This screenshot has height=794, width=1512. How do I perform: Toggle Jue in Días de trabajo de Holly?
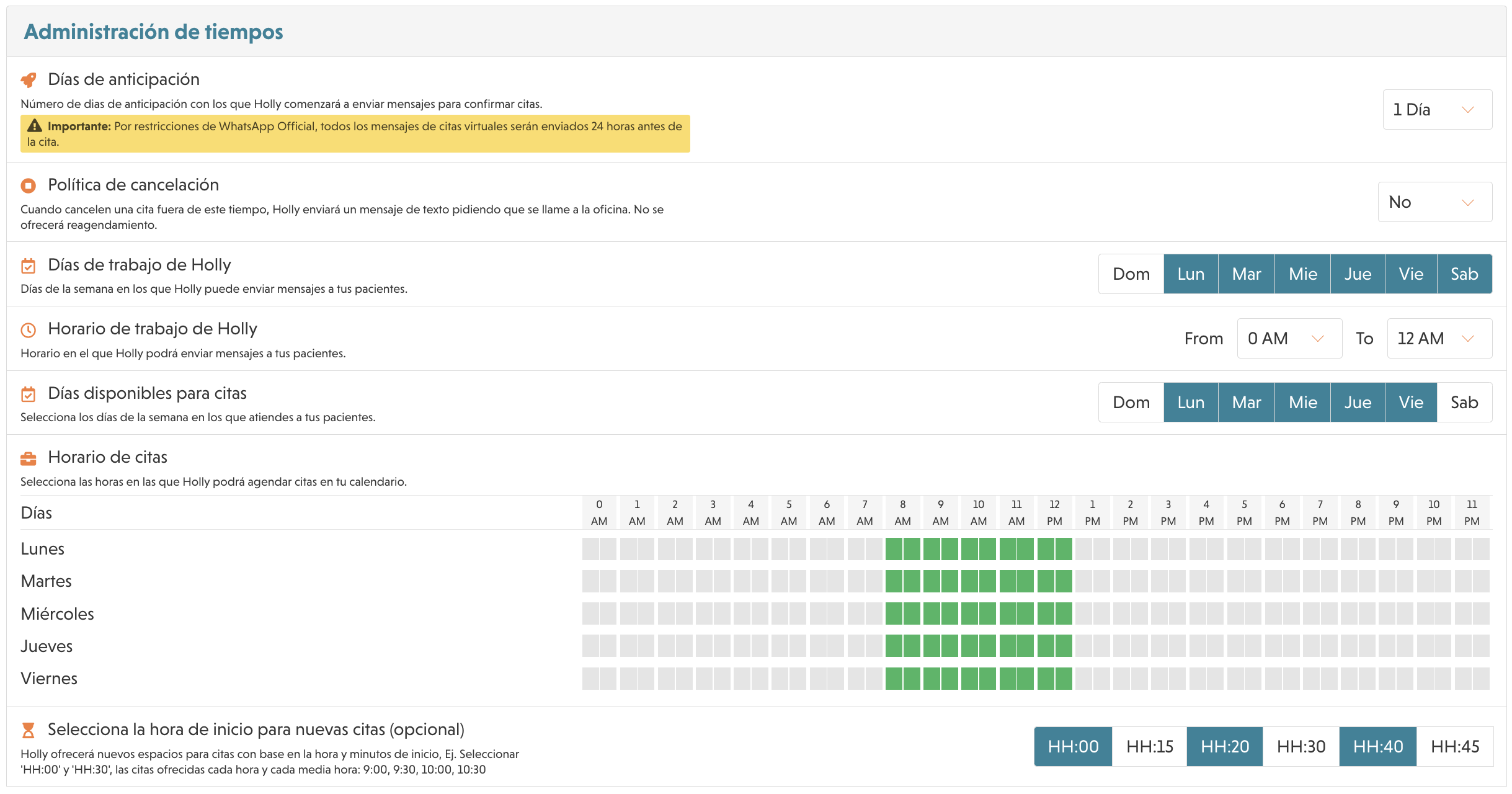point(1358,274)
